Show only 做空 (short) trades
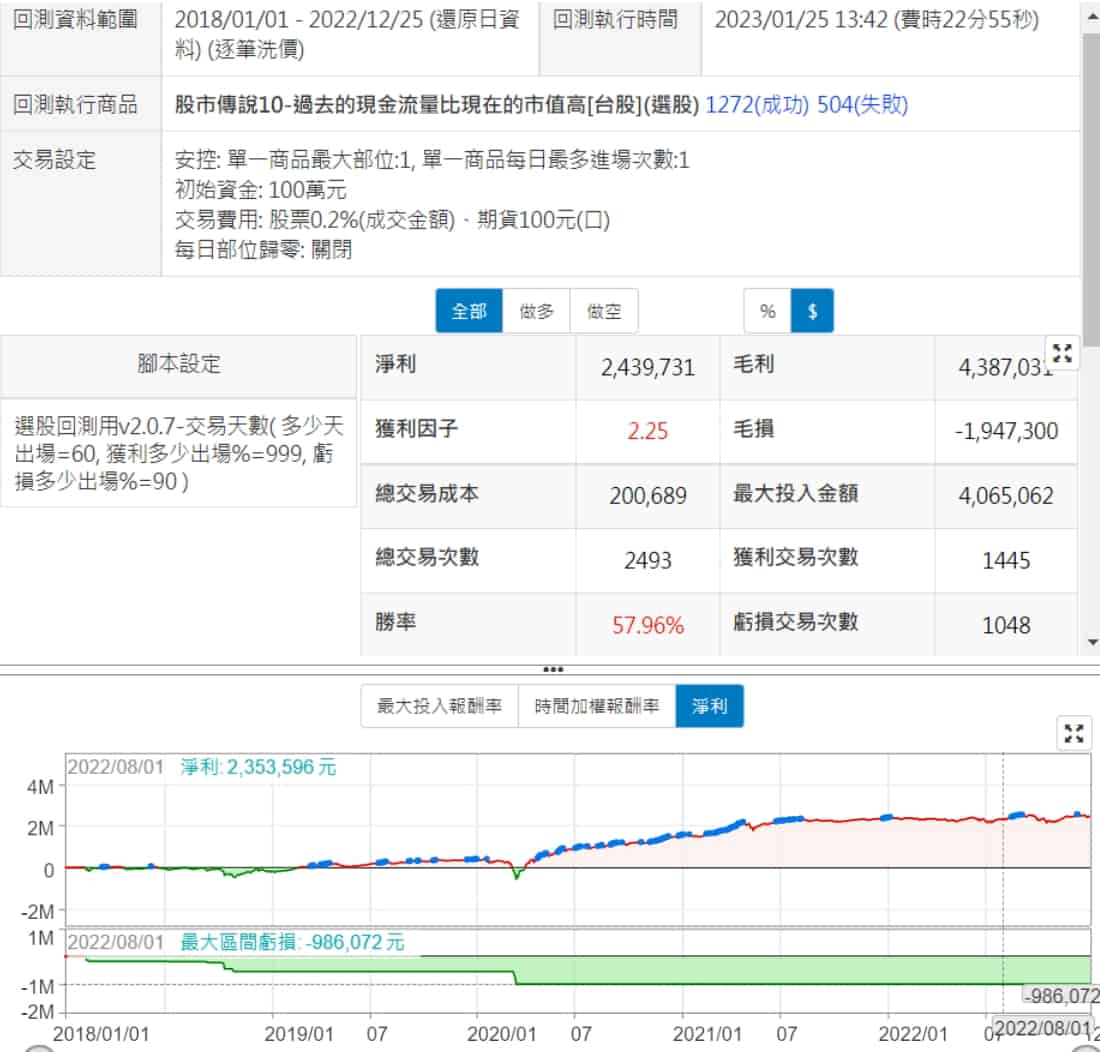This screenshot has height=1052, width=1100. (604, 311)
